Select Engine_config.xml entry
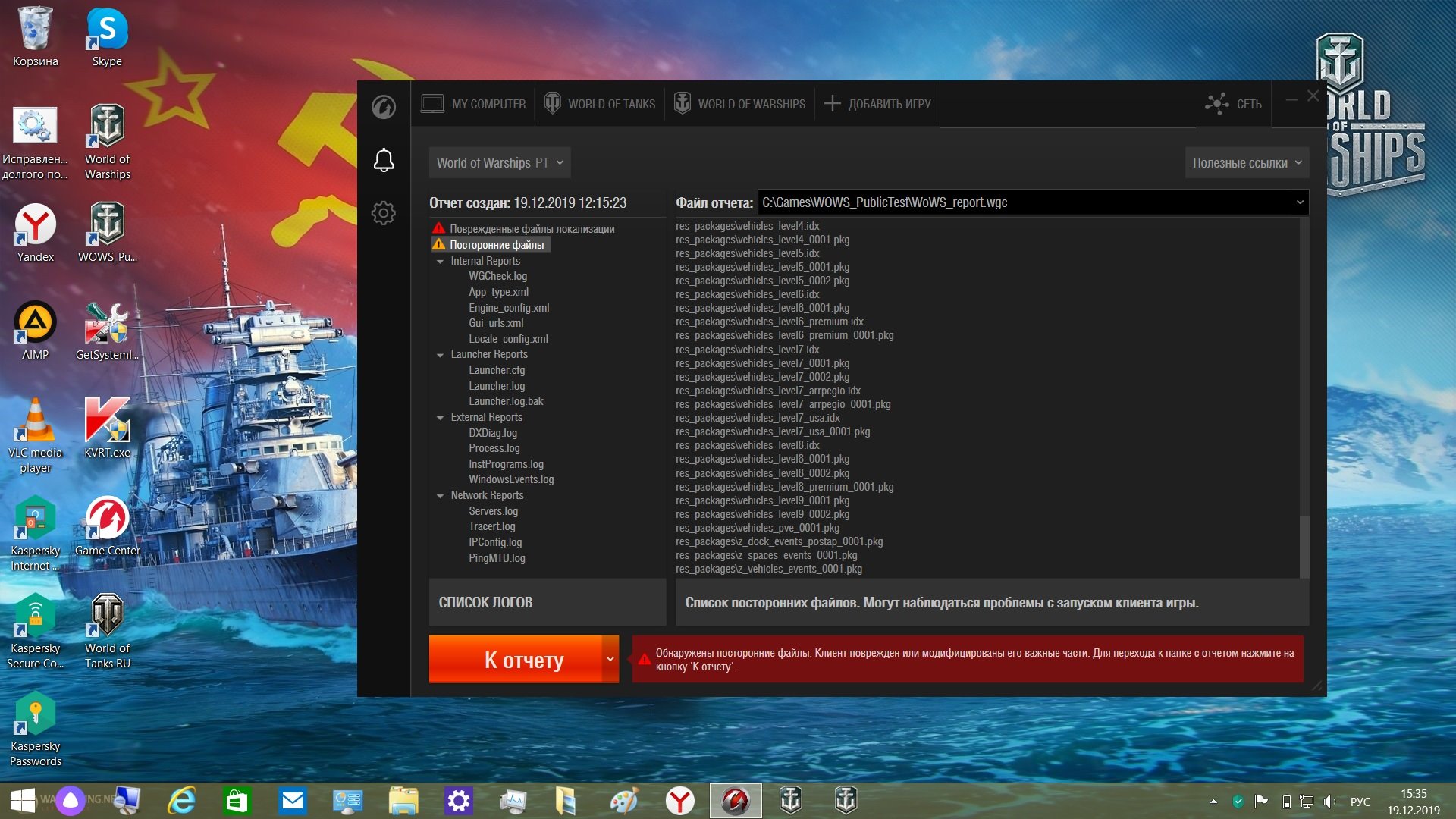Screen dimensions: 1456x819 tap(509, 308)
